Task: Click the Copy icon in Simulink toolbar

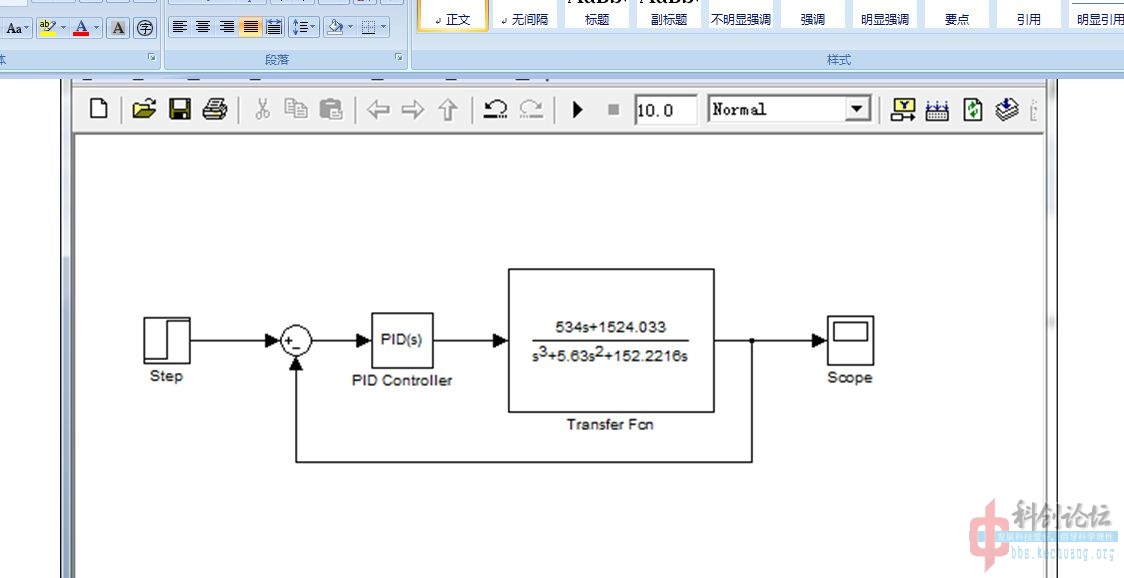Action: [x=295, y=108]
